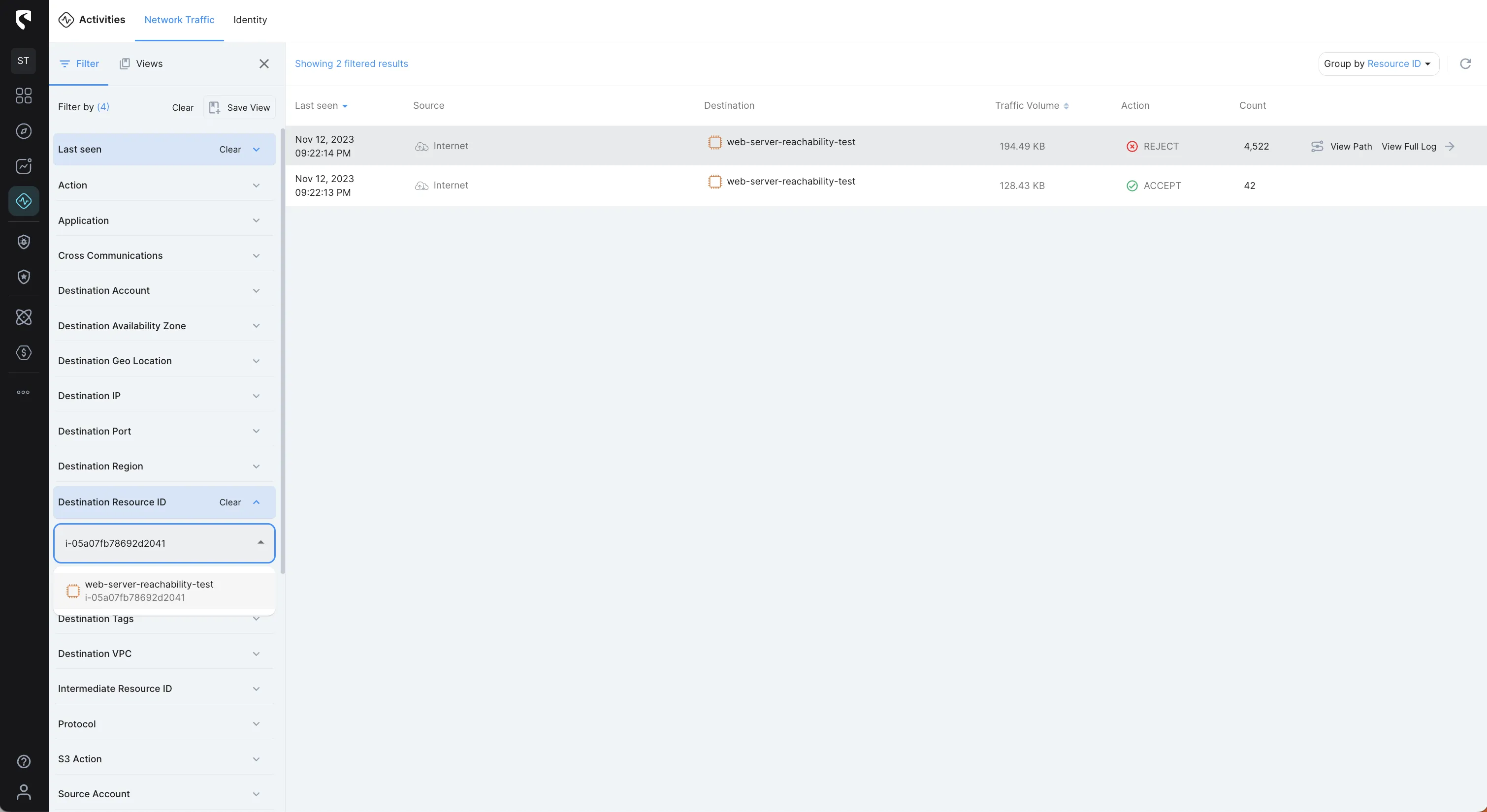
Task: Click the company logo in the sidebar
Action: click(23, 20)
